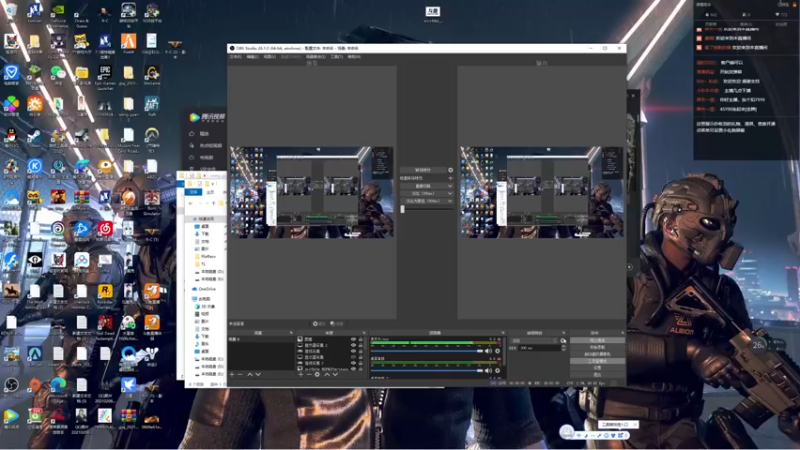800x450 pixels.
Task: Open Raft game desktop icon
Action: pyautogui.click(x=152, y=107)
